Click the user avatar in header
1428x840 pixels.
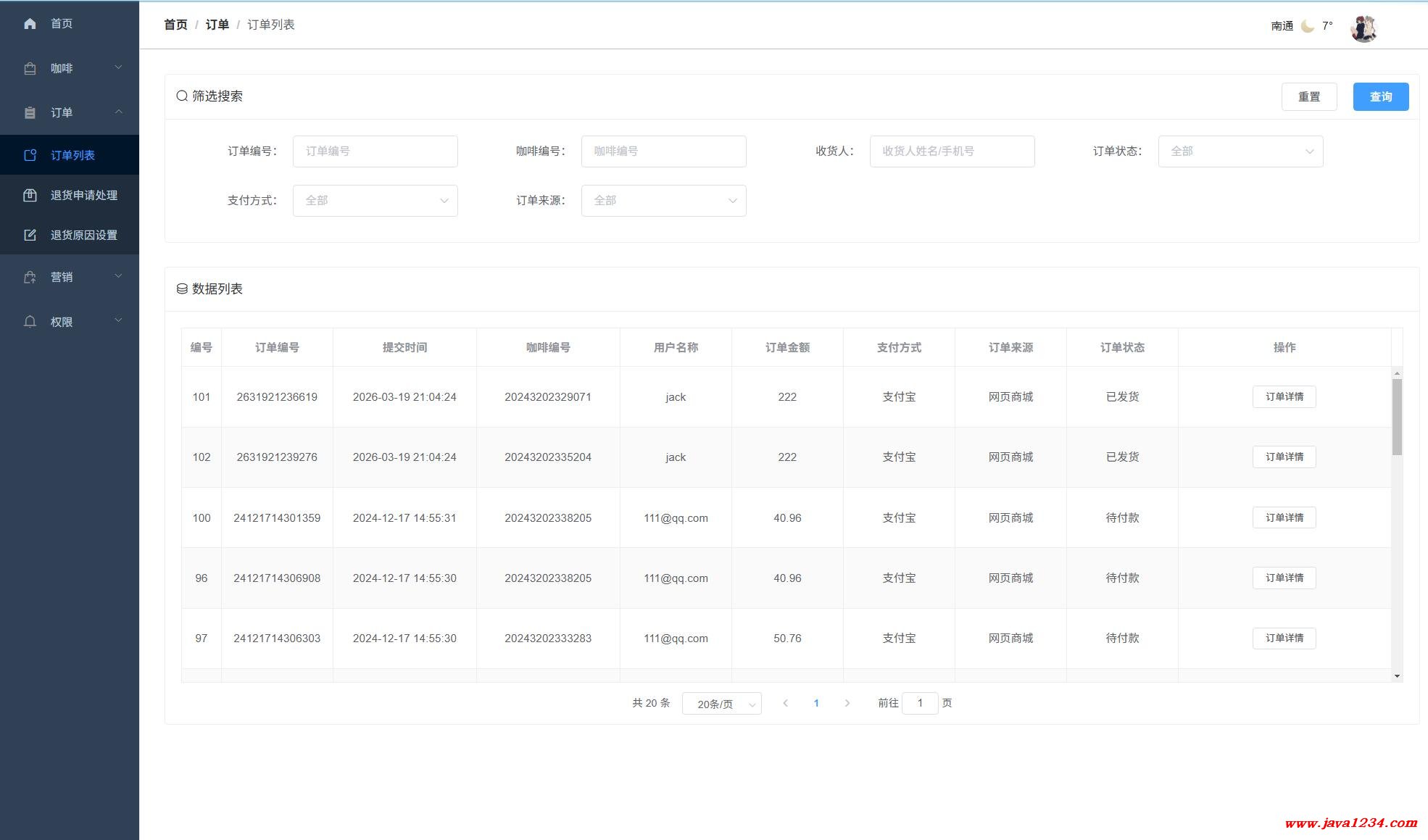[x=1363, y=28]
